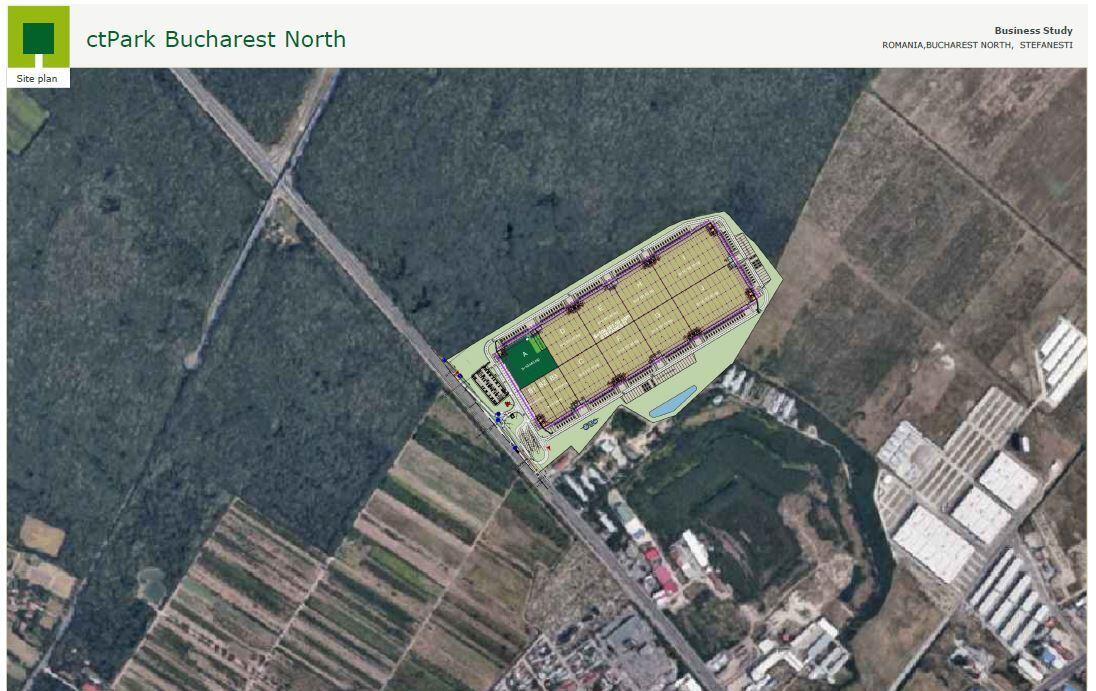
Task: Click the green ctPark tree logo
Action: pos(38,38)
